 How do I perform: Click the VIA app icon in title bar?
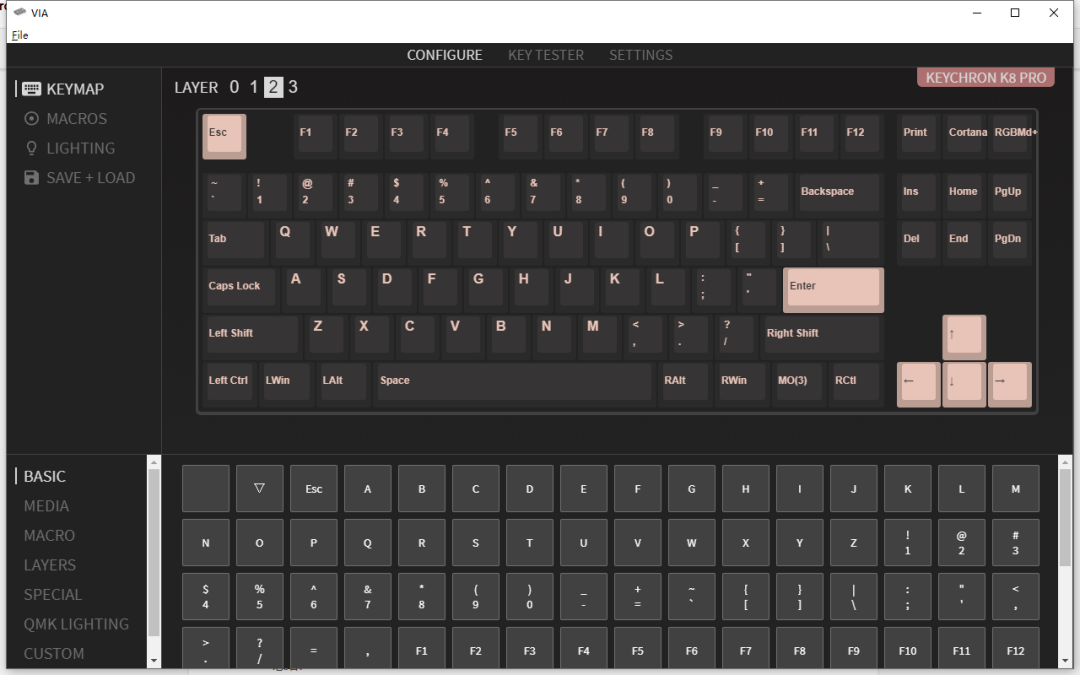click(20, 12)
